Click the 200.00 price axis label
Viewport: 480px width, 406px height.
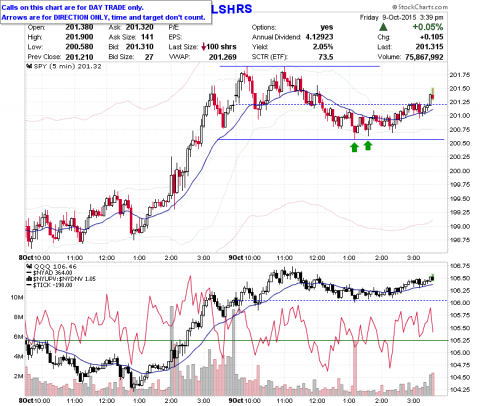[460, 171]
